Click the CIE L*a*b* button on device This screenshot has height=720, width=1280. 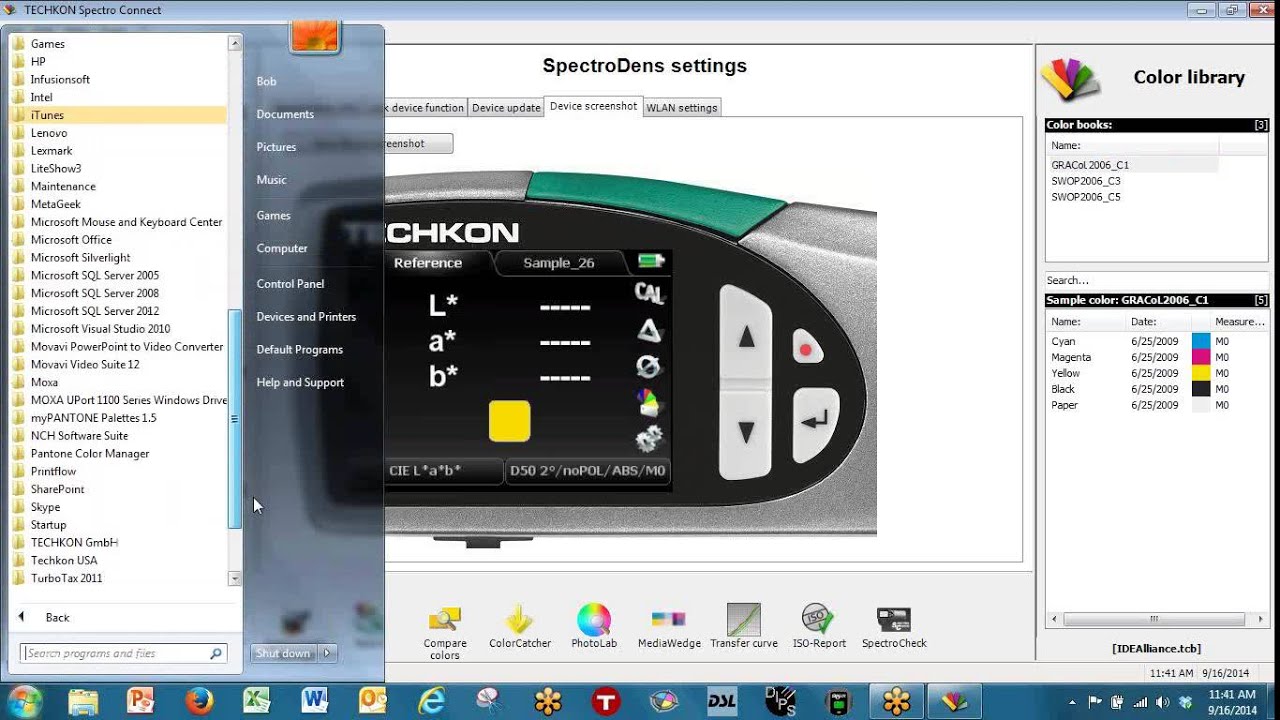coord(444,471)
